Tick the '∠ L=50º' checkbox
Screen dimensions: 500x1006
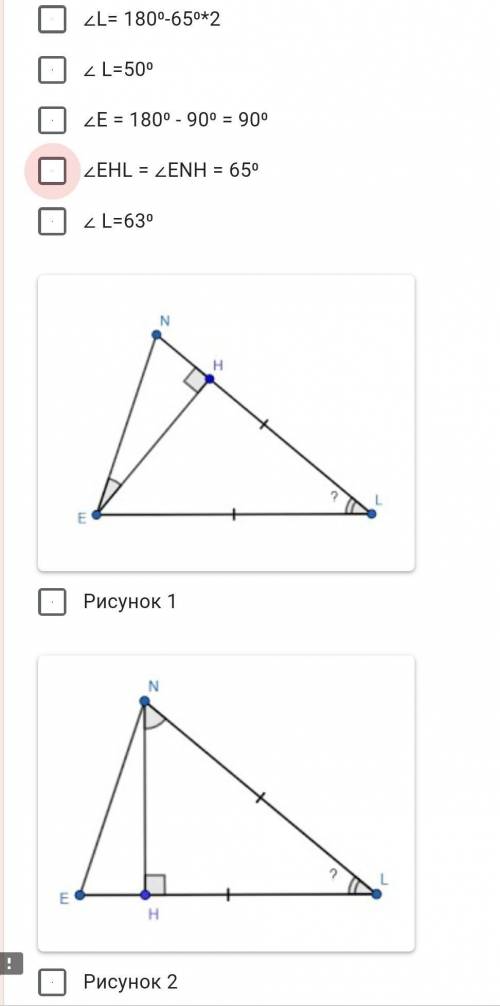(x=52, y=69)
